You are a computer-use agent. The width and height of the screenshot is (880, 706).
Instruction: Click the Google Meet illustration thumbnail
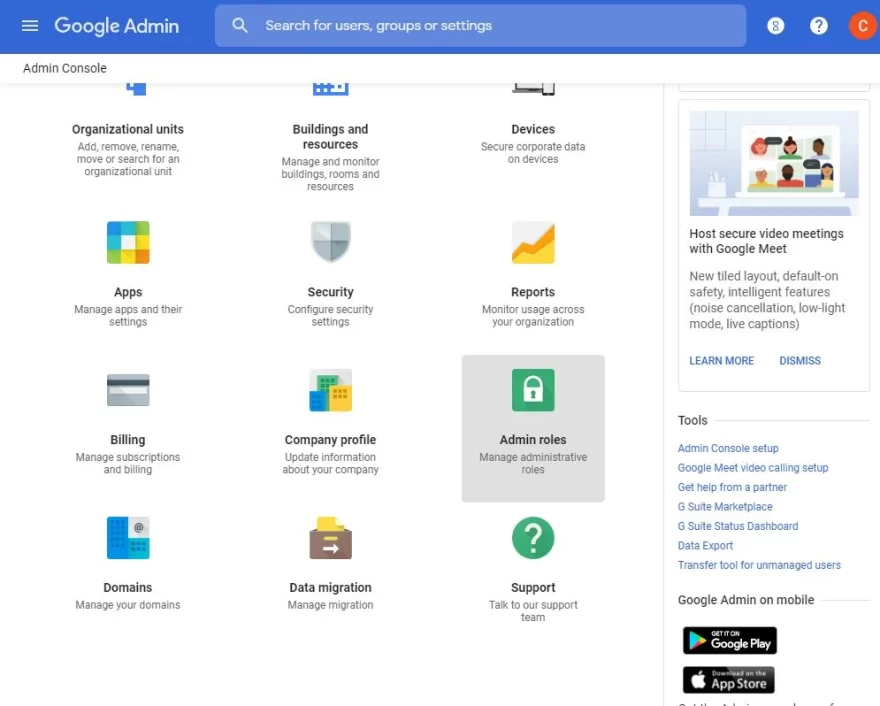coord(774,163)
